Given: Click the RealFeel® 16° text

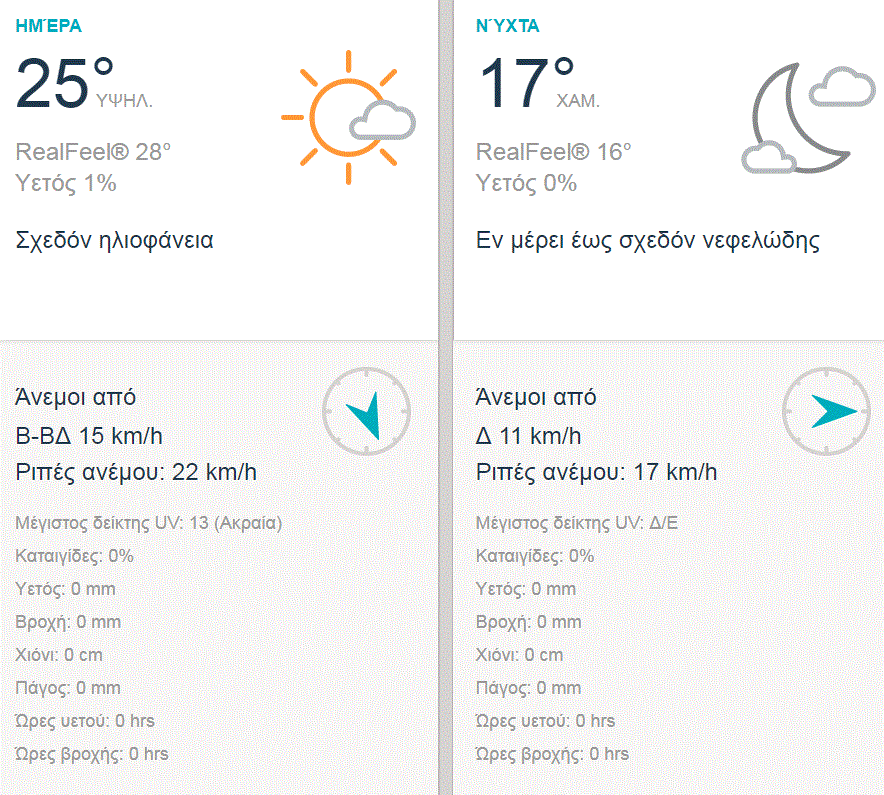Looking at the screenshot, I should tap(554, 152).
